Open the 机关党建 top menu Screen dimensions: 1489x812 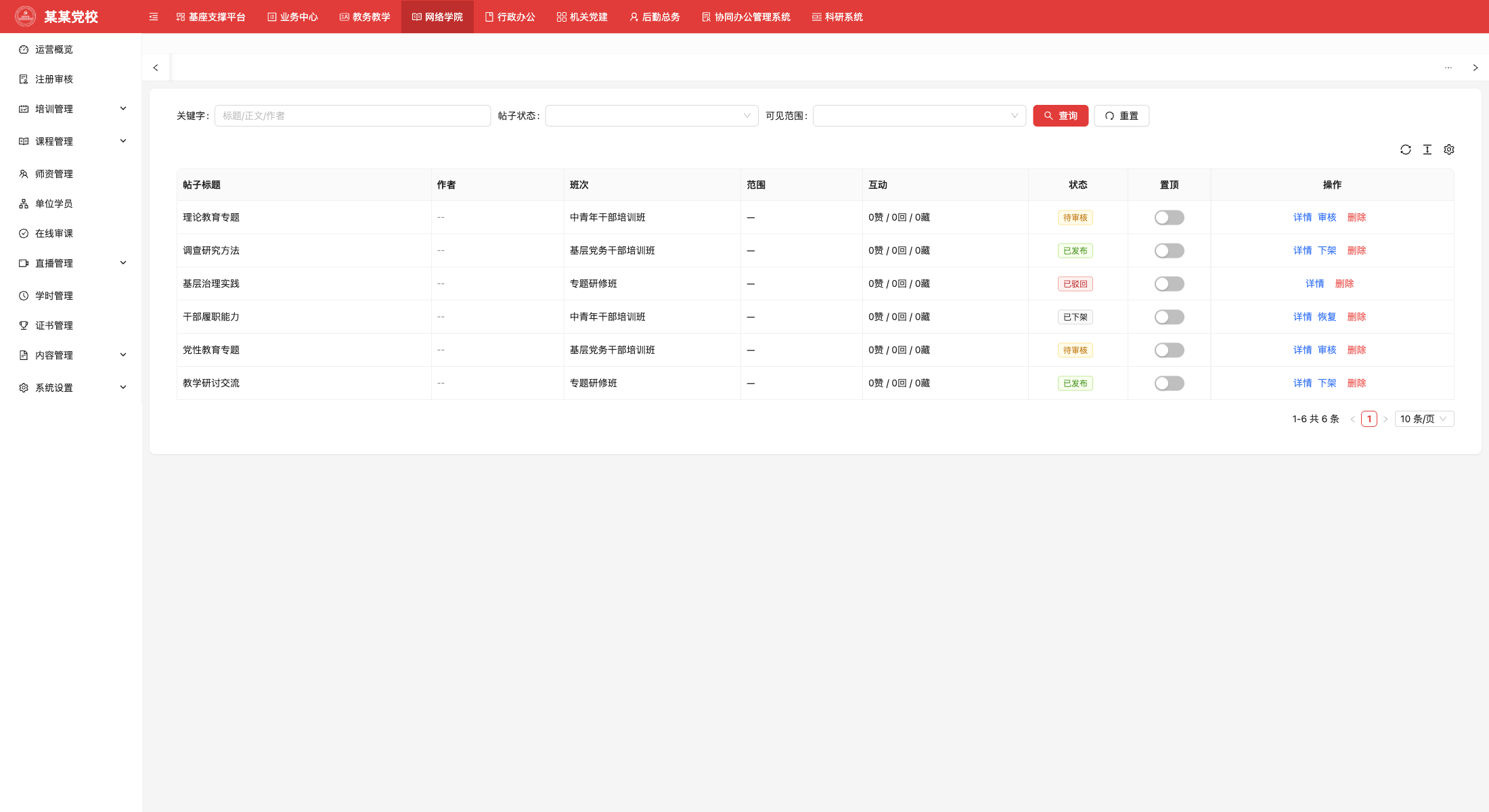[x=582, y=17]
